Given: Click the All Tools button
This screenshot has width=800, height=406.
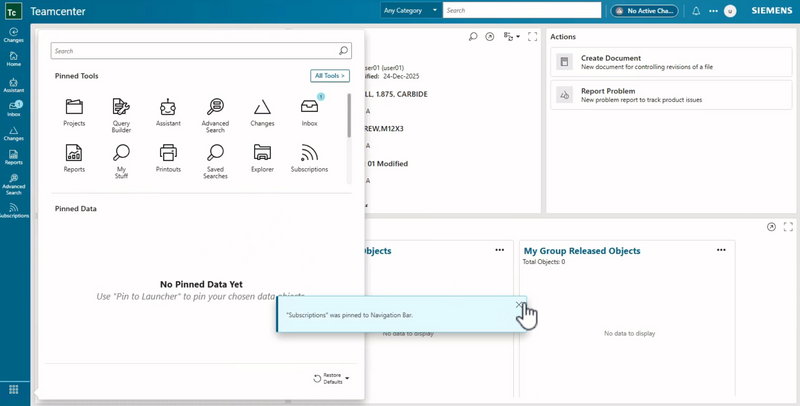Looking at the screenshot, I should coord(330,75).
